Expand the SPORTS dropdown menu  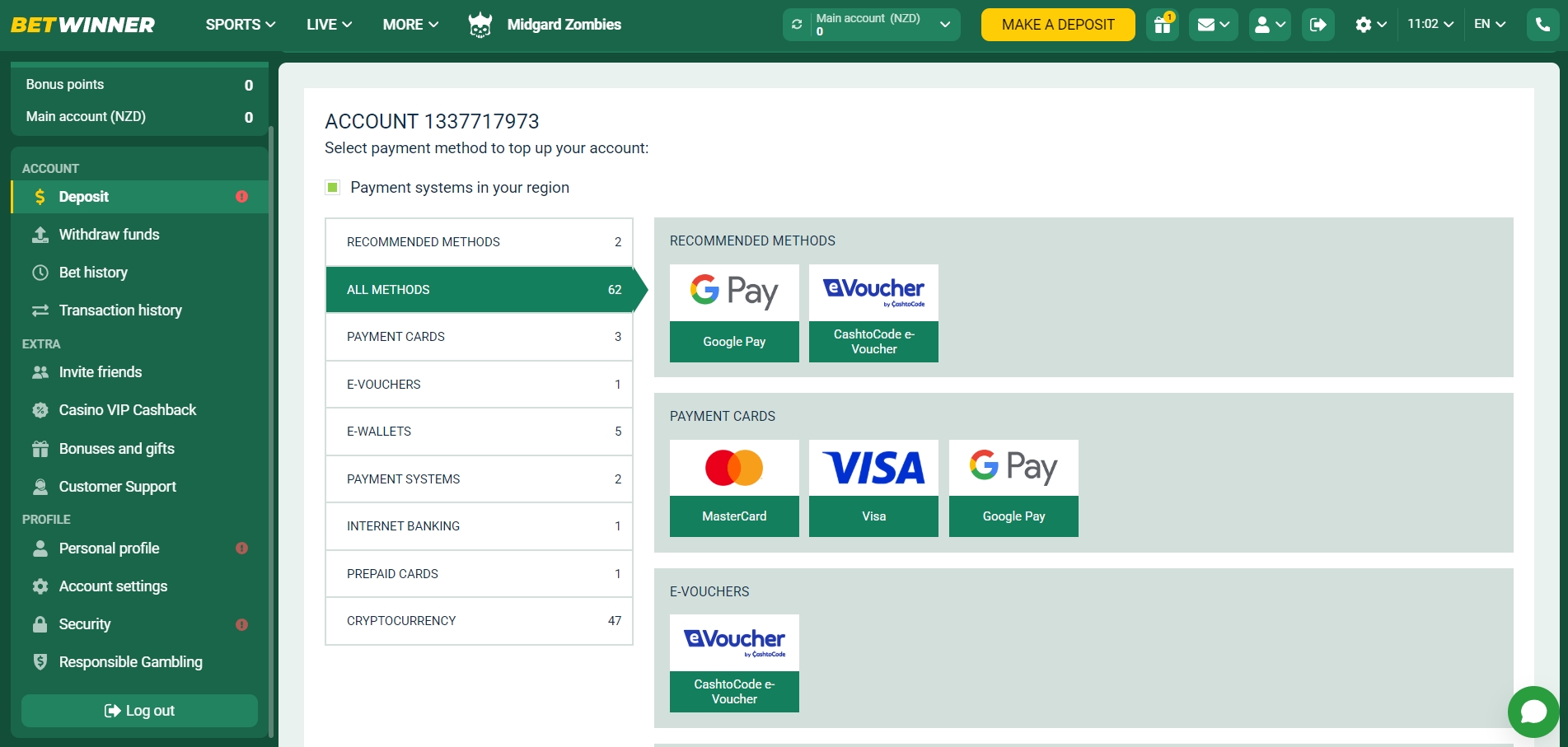pyautogui.click(x=241, y=25)
